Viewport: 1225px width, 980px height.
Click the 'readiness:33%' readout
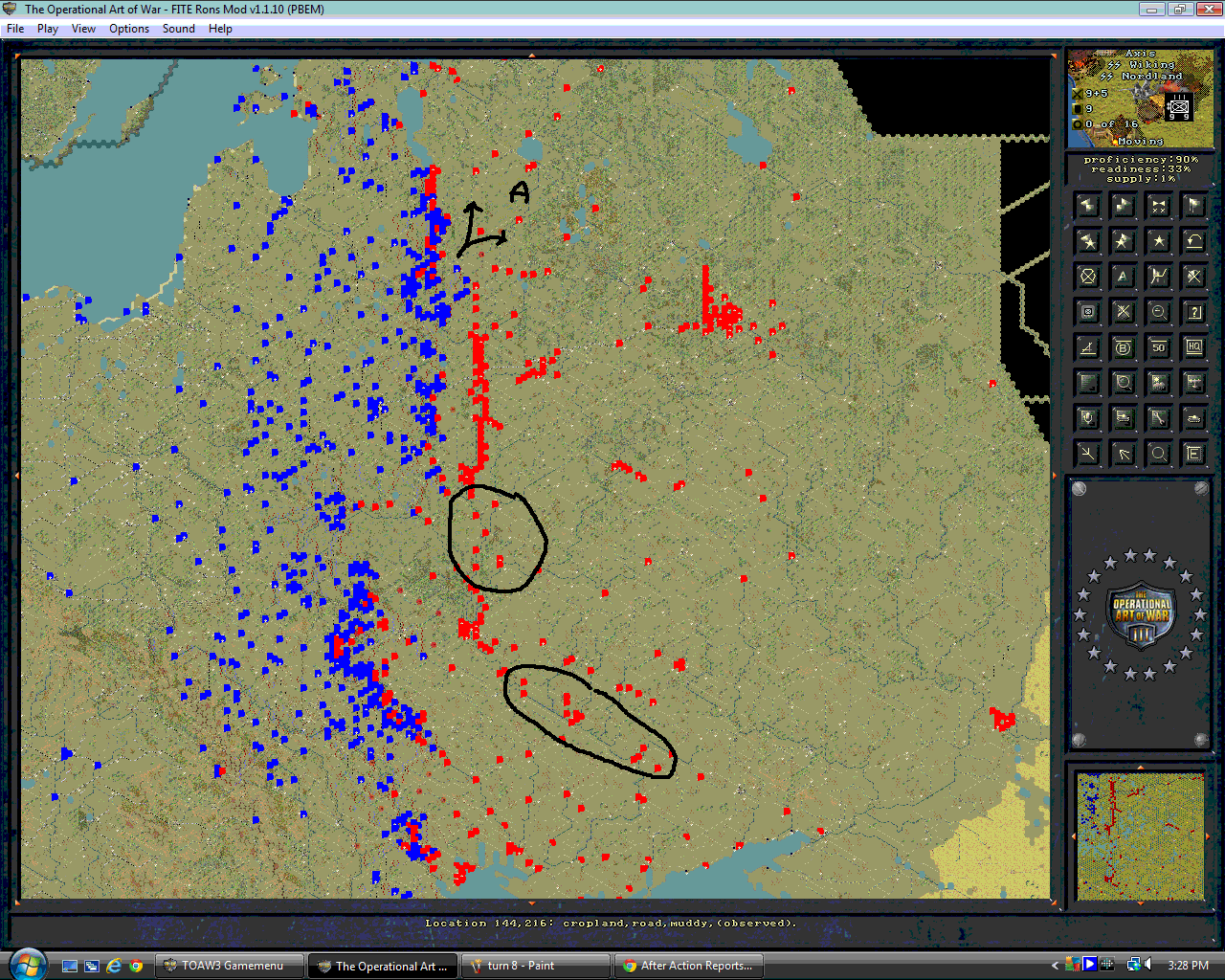[1141, 169]
